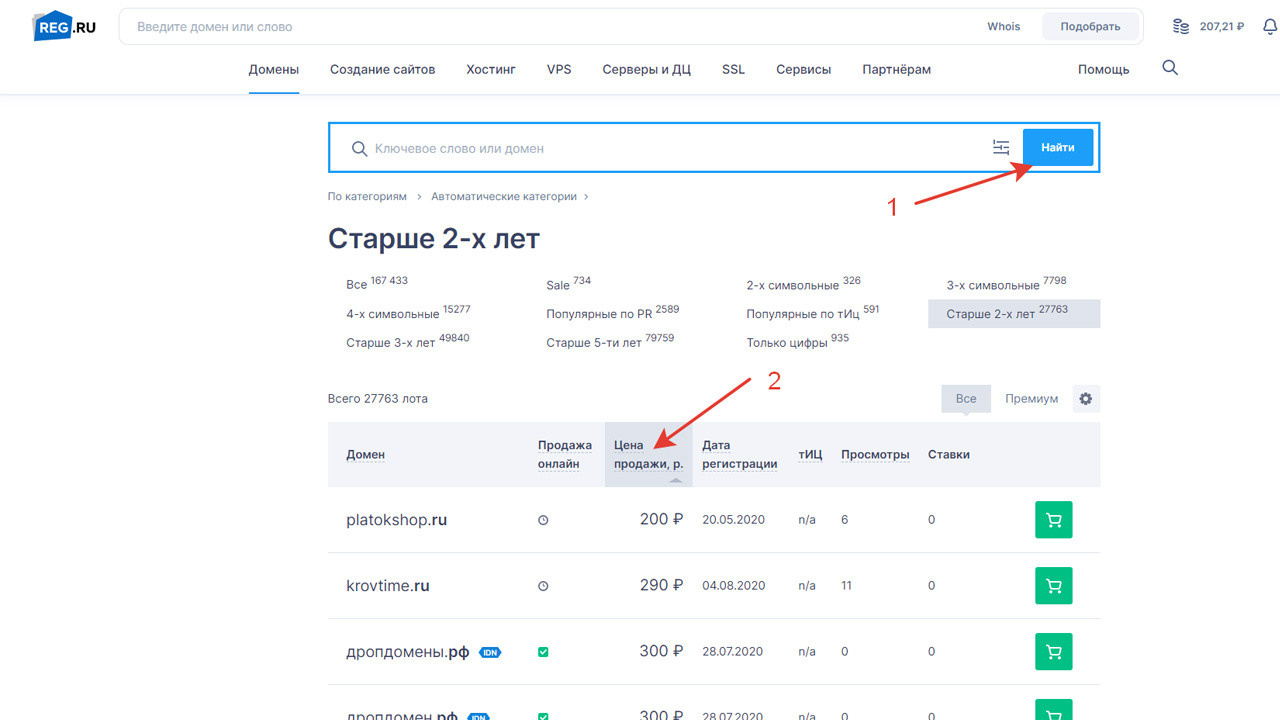
Task: Open the site search magnifier icon
Action: pyautogui.click(x=1170, y=68)
